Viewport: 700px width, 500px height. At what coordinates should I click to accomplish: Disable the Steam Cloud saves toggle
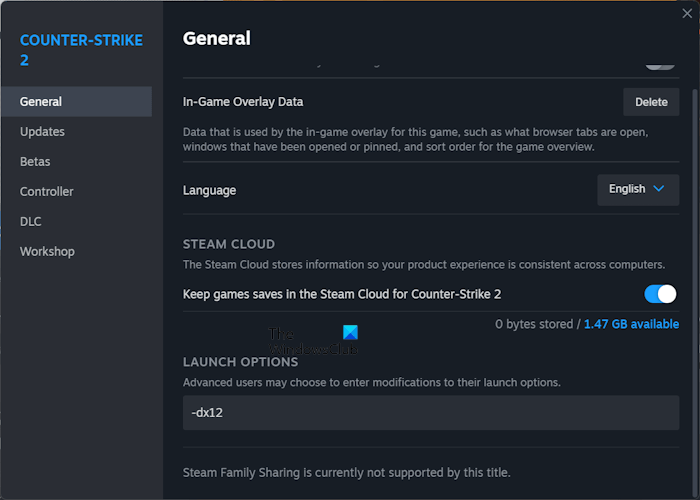660,294
